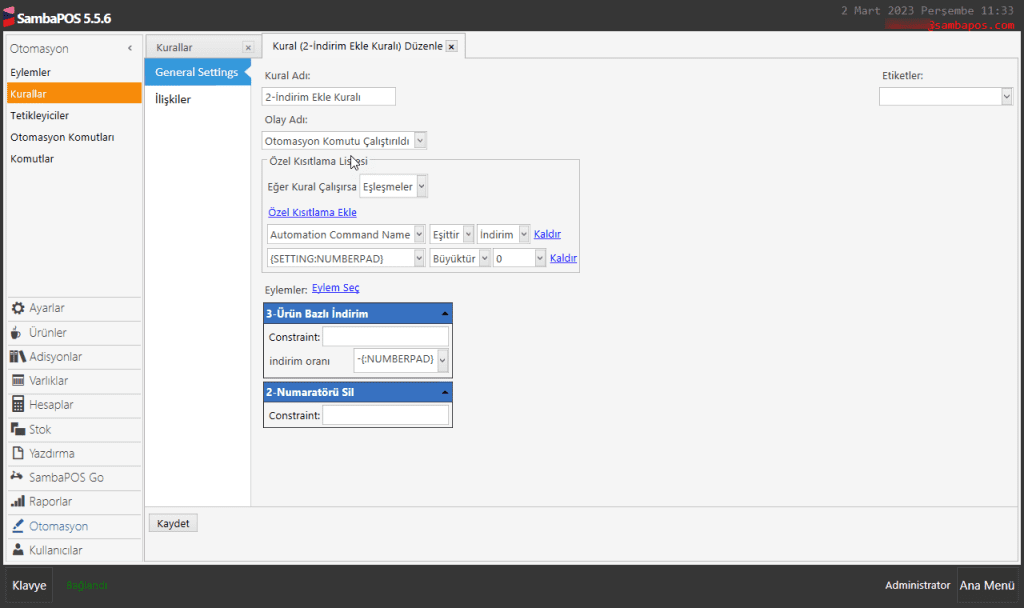
Task: Click the Kural Adı text field
Action: tap(329, 97)
